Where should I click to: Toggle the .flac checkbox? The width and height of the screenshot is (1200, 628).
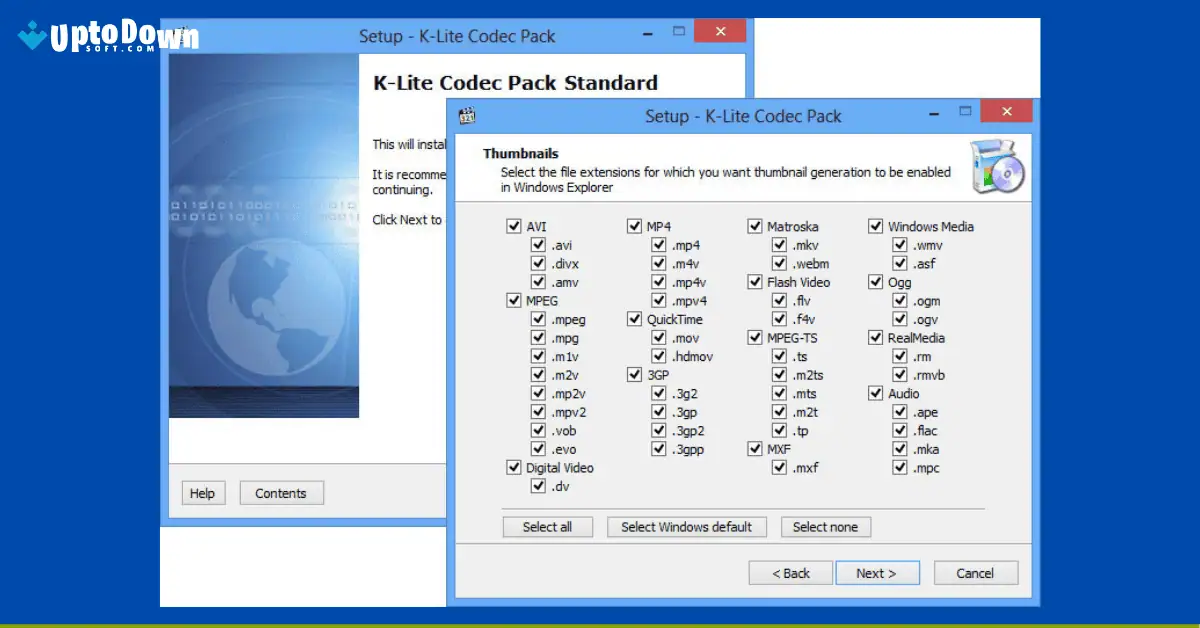(899, 430)
